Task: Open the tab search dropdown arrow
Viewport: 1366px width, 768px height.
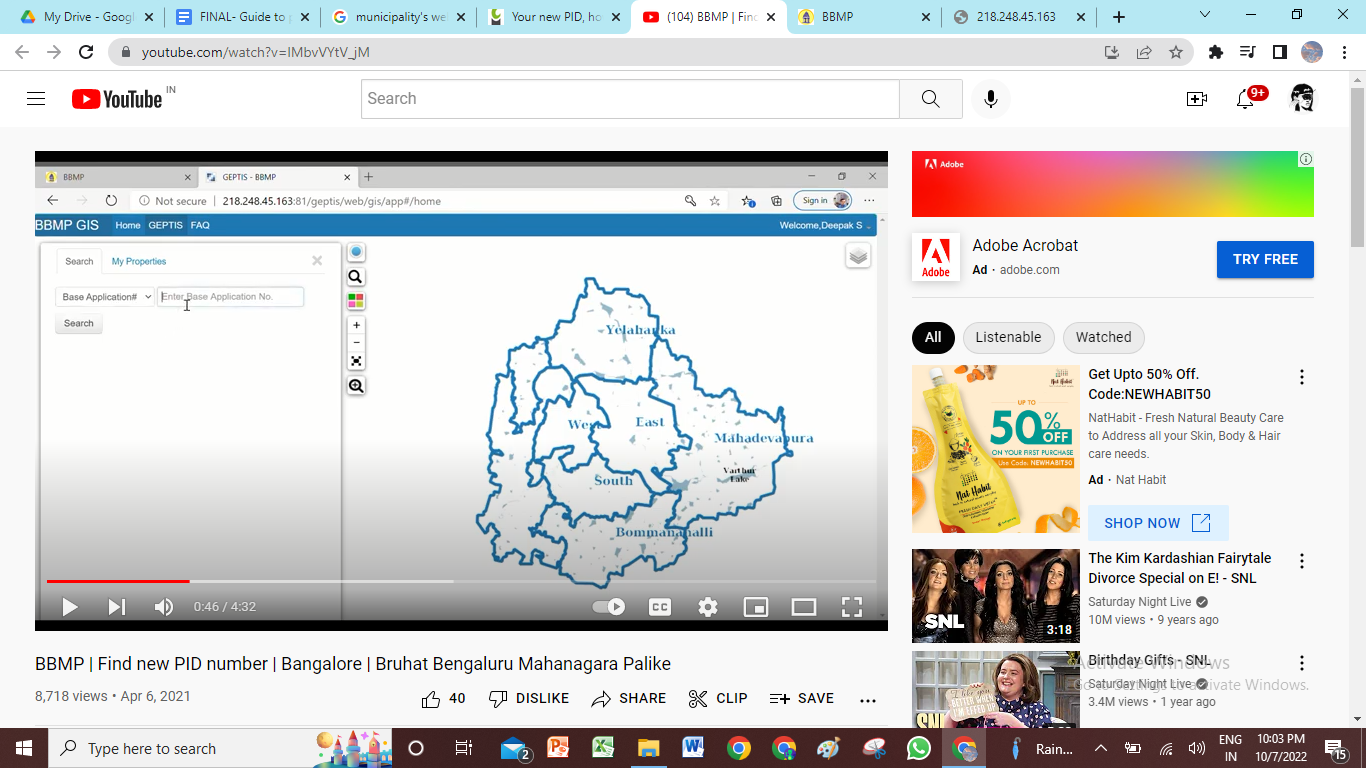Action: (1205, 15)
